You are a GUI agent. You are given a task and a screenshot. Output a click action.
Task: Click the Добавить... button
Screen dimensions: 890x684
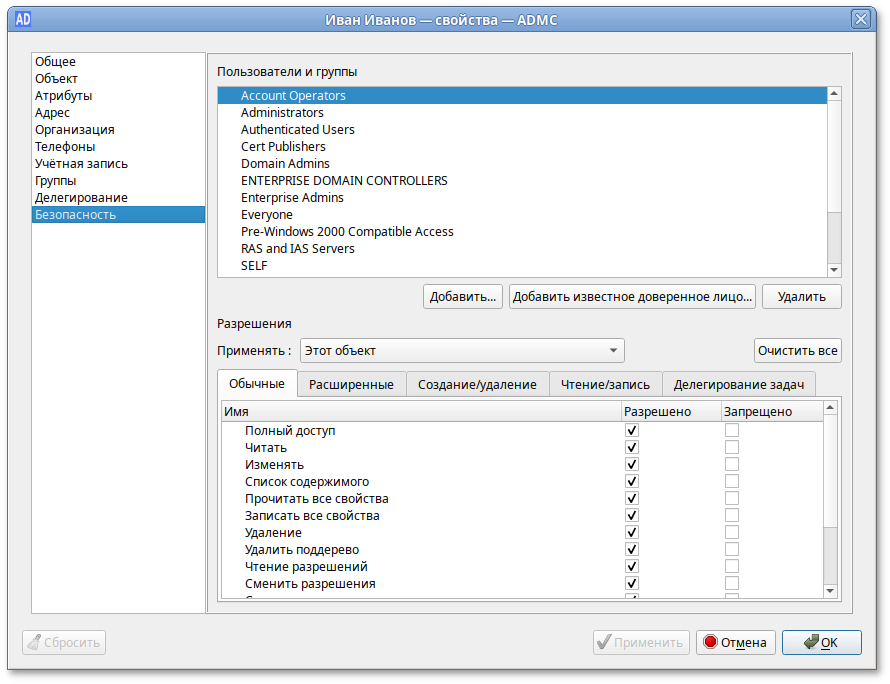pos(463,297)
